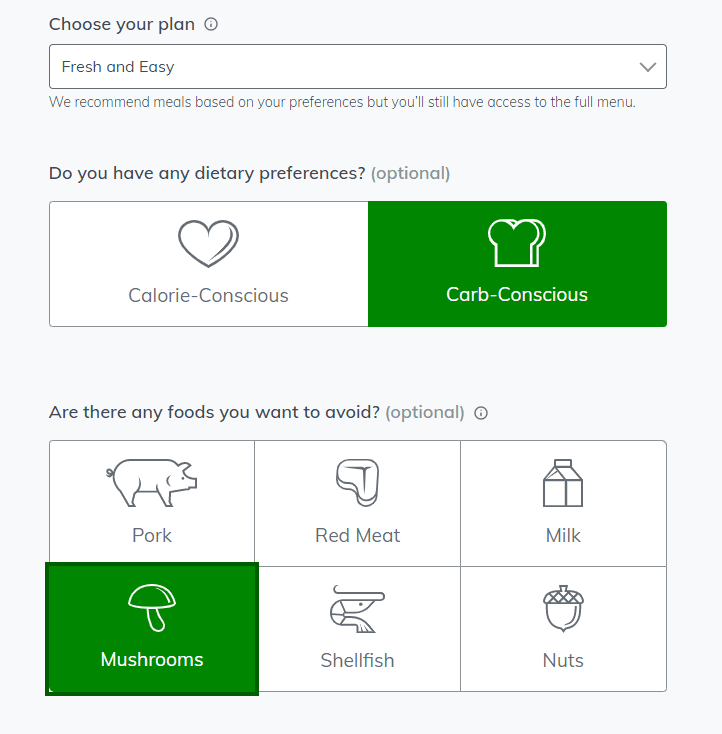Click the bread loaf icon for Carb-Conscious

(x=517, y=242)
